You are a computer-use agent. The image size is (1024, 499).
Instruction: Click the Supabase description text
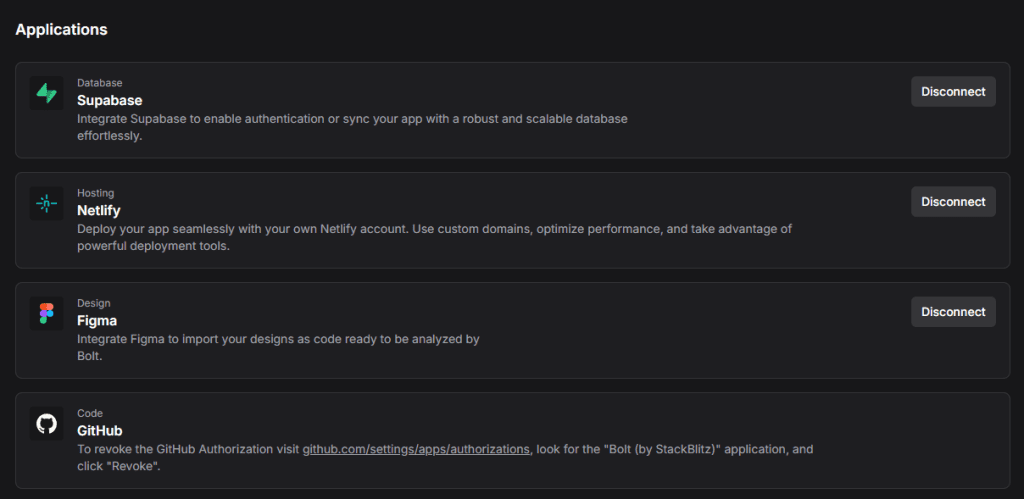coord(352,119)
